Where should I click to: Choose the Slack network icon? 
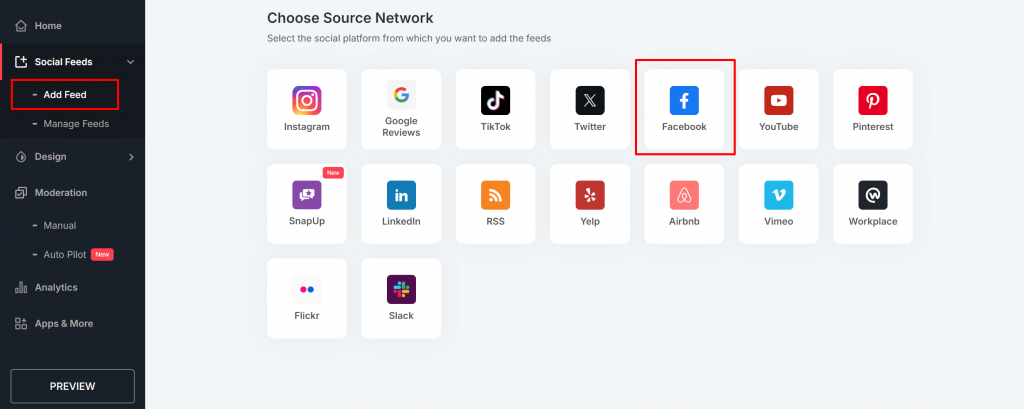[401, 289]
